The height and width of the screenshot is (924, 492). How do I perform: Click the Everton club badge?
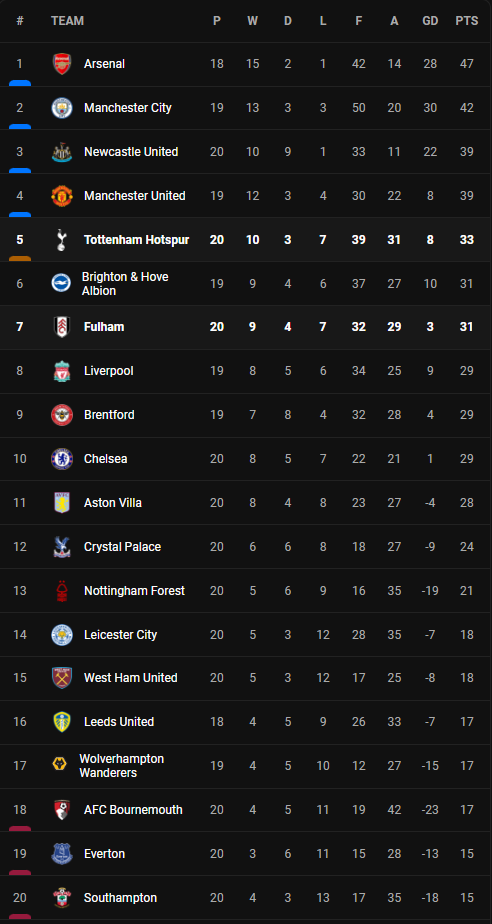click(62, 854)
